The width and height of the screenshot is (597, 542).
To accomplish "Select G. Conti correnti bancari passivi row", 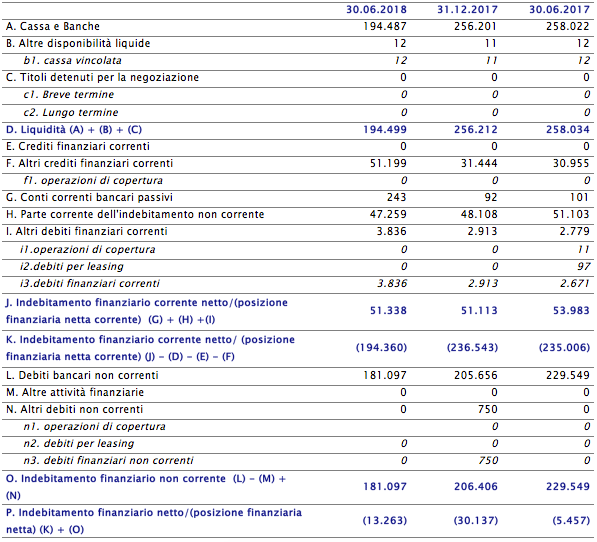I will 298,198.
